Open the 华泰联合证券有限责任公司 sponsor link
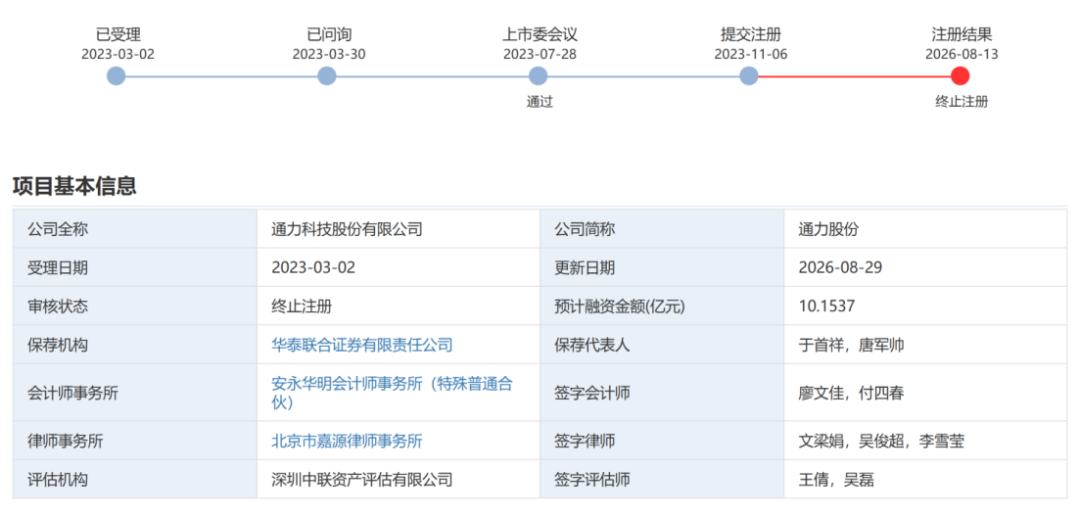Viewport: 1080px width, 517px height. coord(362,345)
